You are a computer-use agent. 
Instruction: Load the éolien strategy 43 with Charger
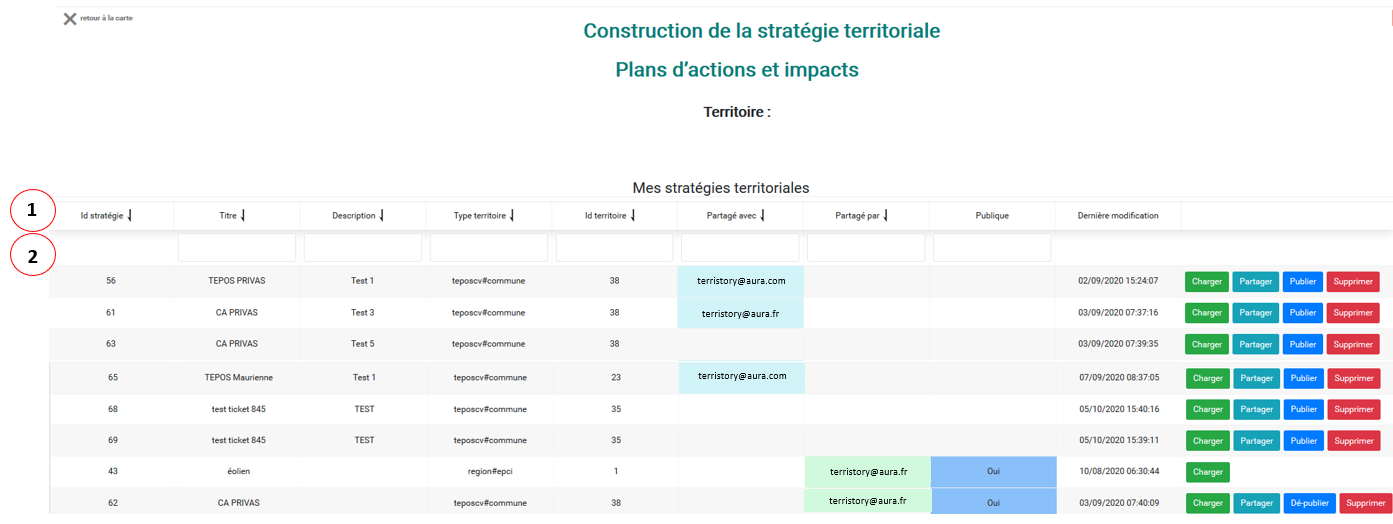1208,472
